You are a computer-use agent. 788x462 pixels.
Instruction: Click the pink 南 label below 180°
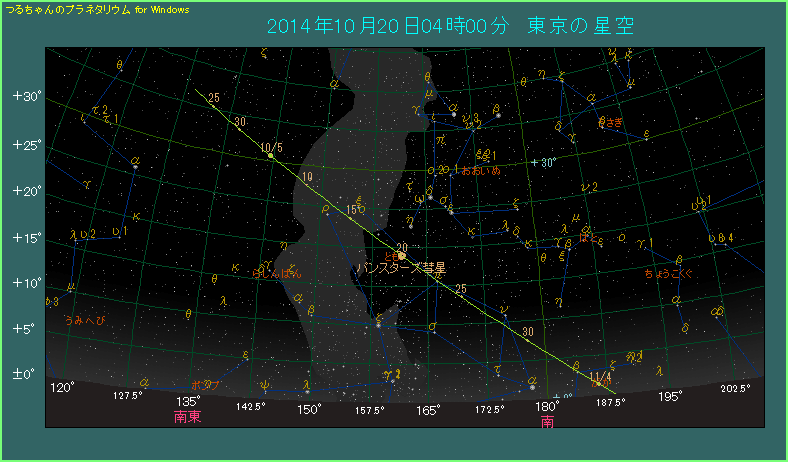coord(547,422)
